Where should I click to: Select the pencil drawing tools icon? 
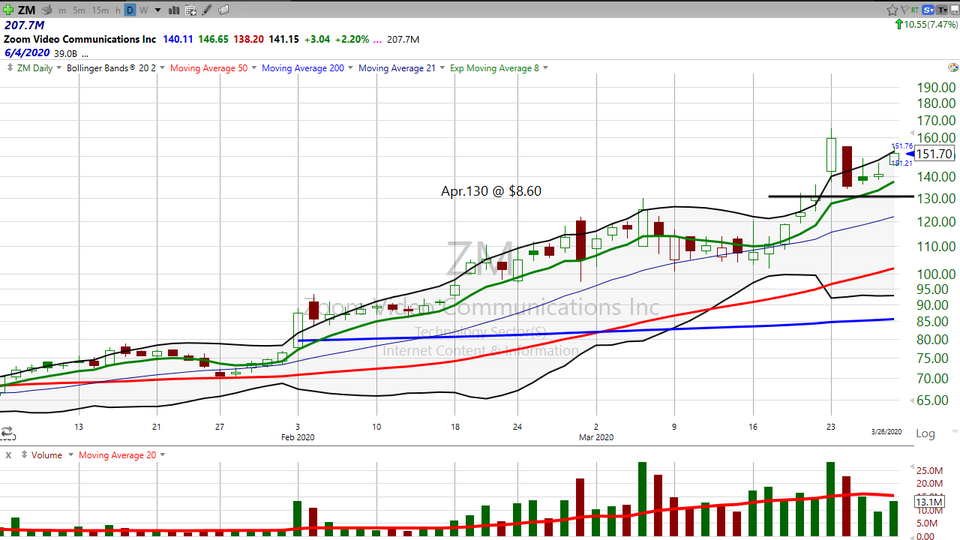click(x=207, y=10)
